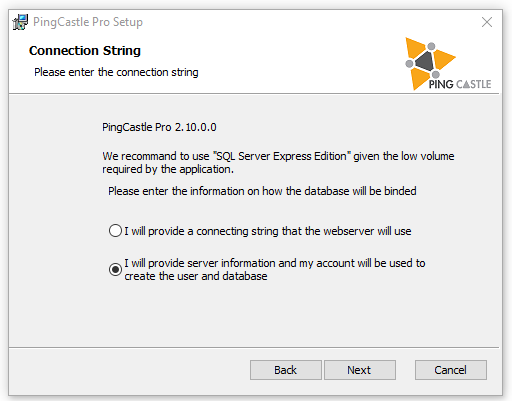Click the 'my account will be used' option label
Viewport: 512px width, 401px height.
click(x=275, y=269)
